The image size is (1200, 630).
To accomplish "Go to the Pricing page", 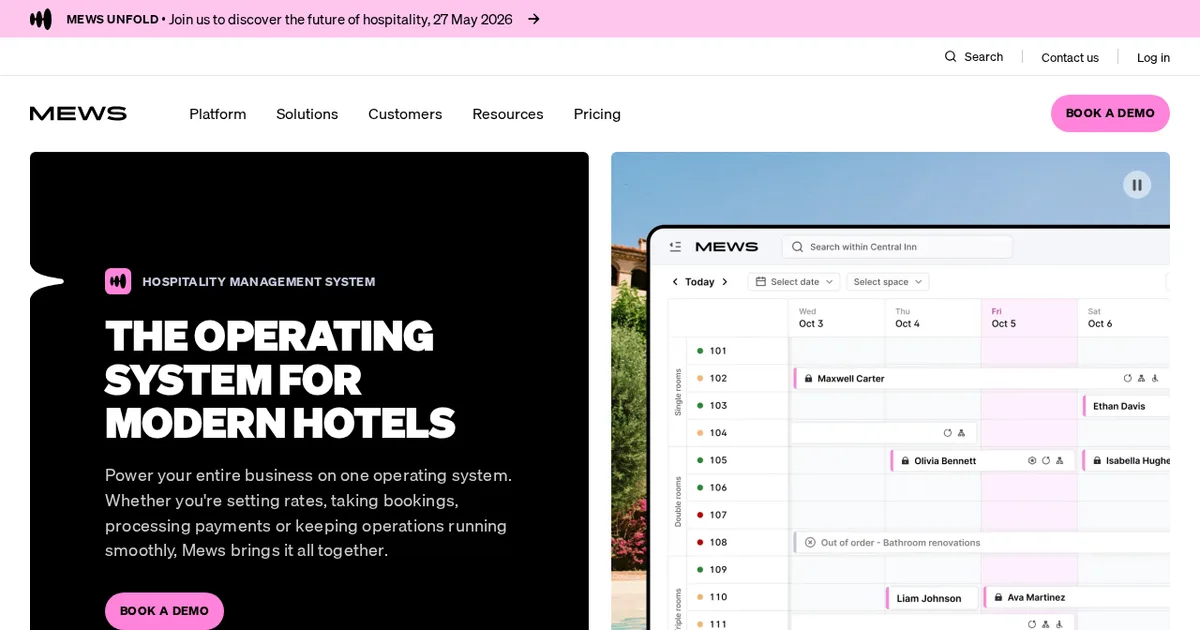I will click(597, 114).
